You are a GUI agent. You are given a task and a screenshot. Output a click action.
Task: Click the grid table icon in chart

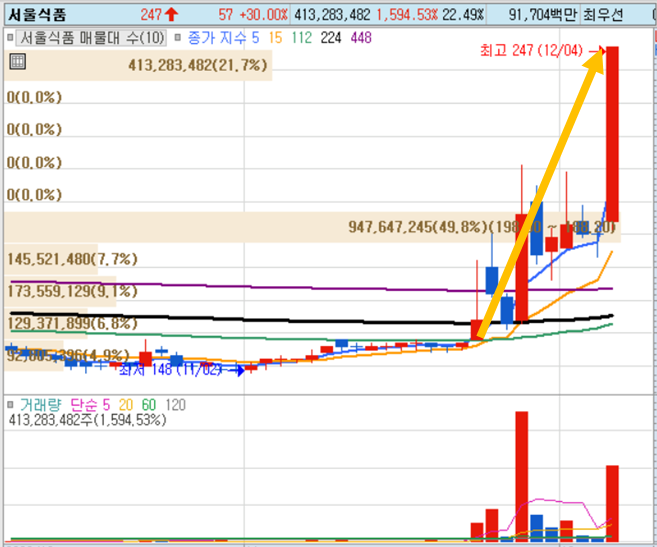coord(18,62)
